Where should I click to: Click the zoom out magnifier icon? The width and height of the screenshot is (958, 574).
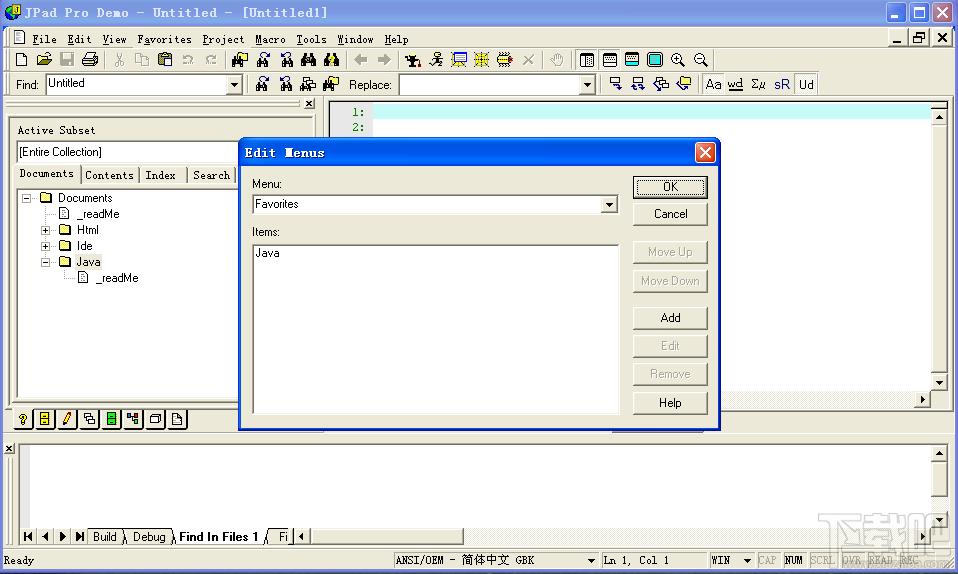click(x=701, y=59)
